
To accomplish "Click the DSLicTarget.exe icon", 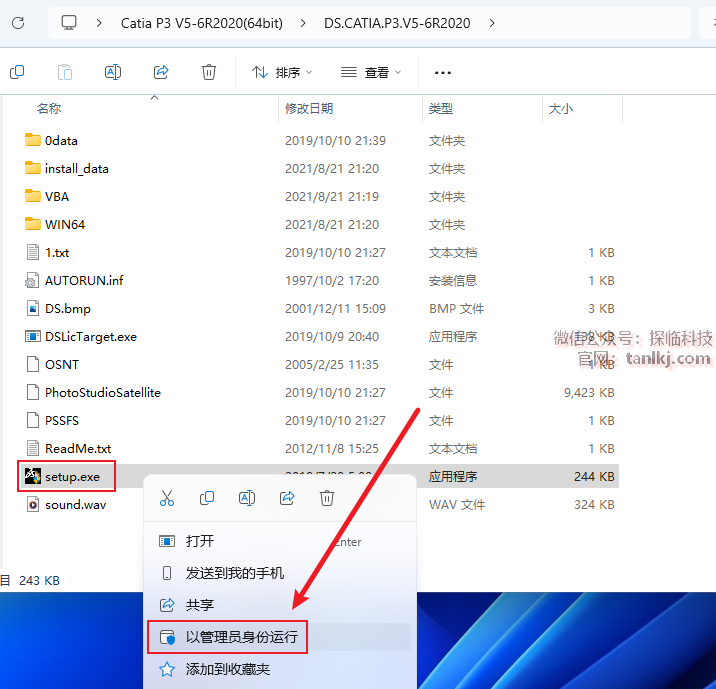I will tap(32, 337).
